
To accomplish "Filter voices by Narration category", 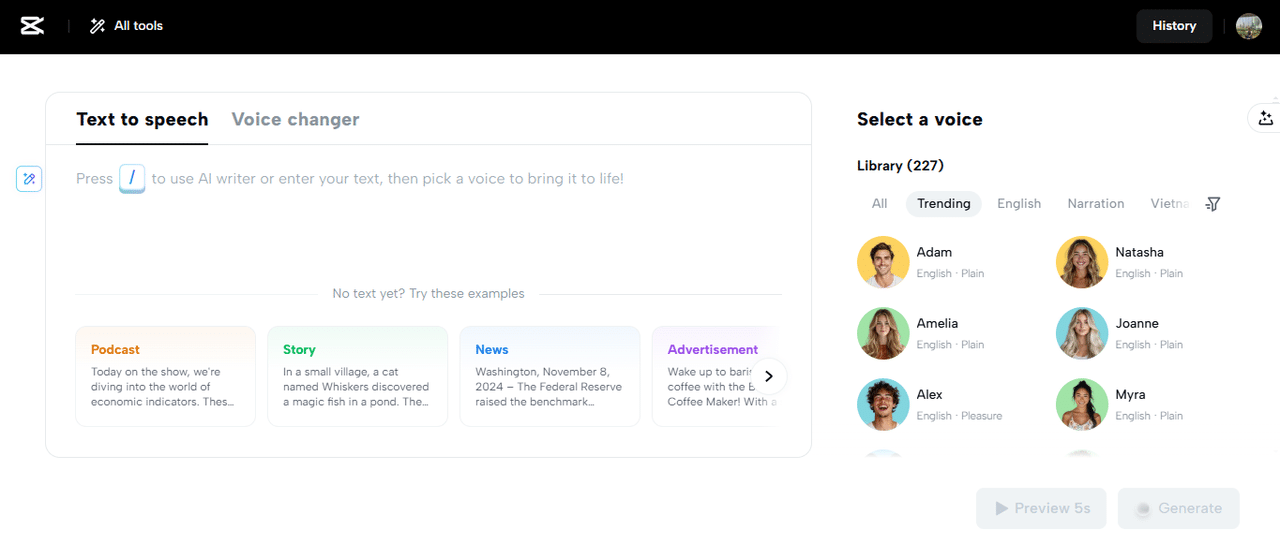I will 1095,204.
